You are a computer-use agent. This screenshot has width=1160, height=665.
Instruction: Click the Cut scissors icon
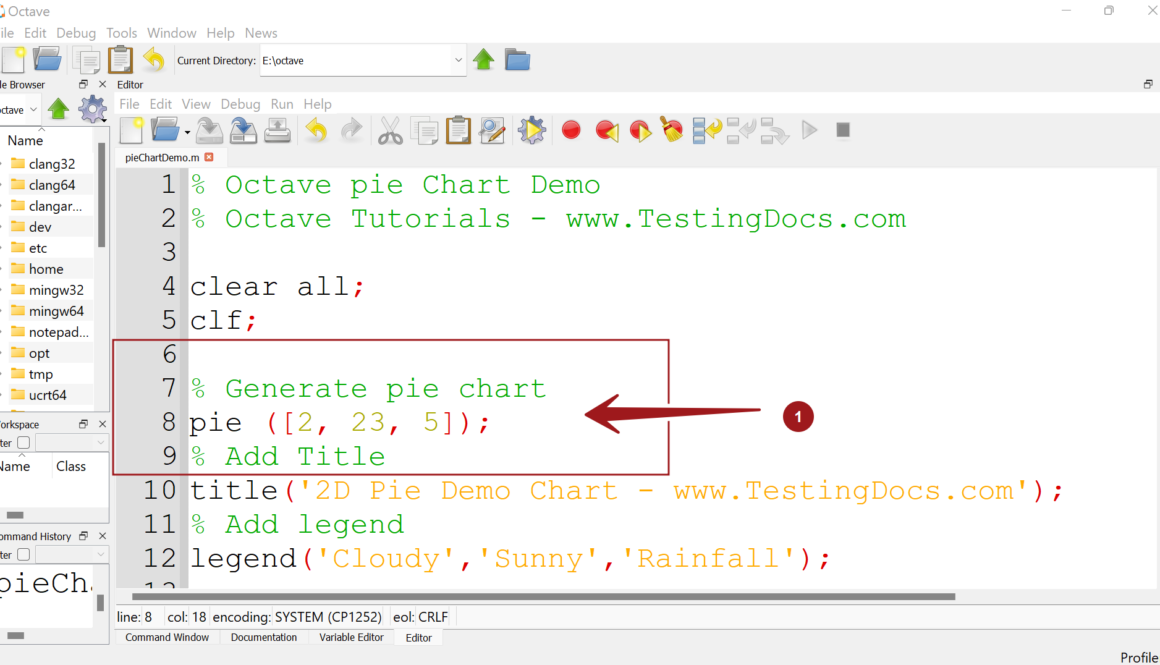(x=389, y=130)
